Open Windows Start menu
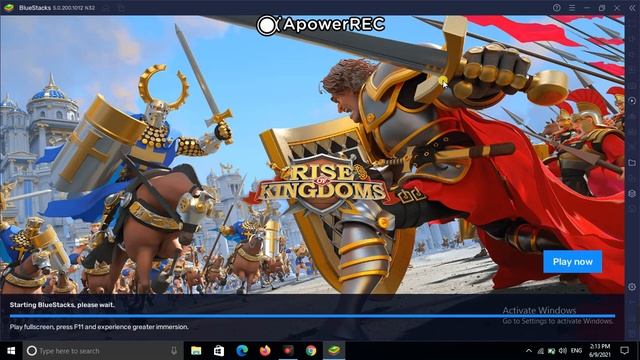This screenshot has height=360, width=640. [x=11, y=351]
